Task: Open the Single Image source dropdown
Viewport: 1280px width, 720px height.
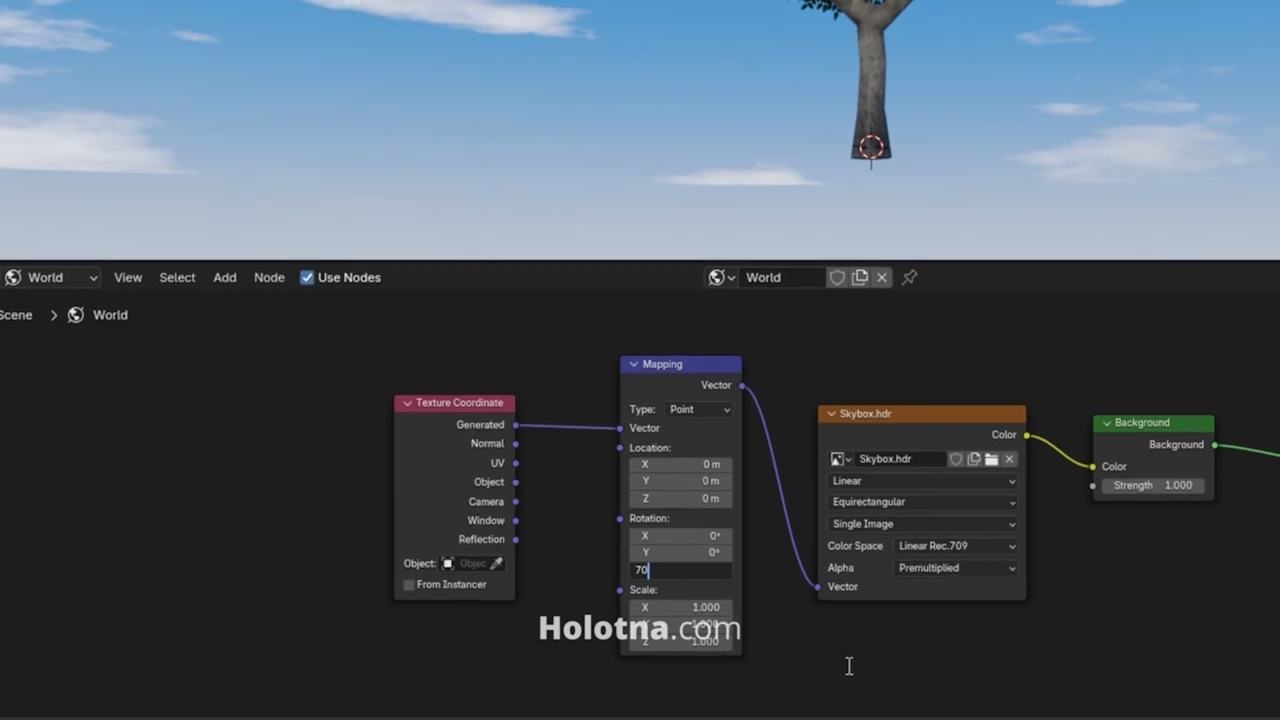Action: (923, 524)
